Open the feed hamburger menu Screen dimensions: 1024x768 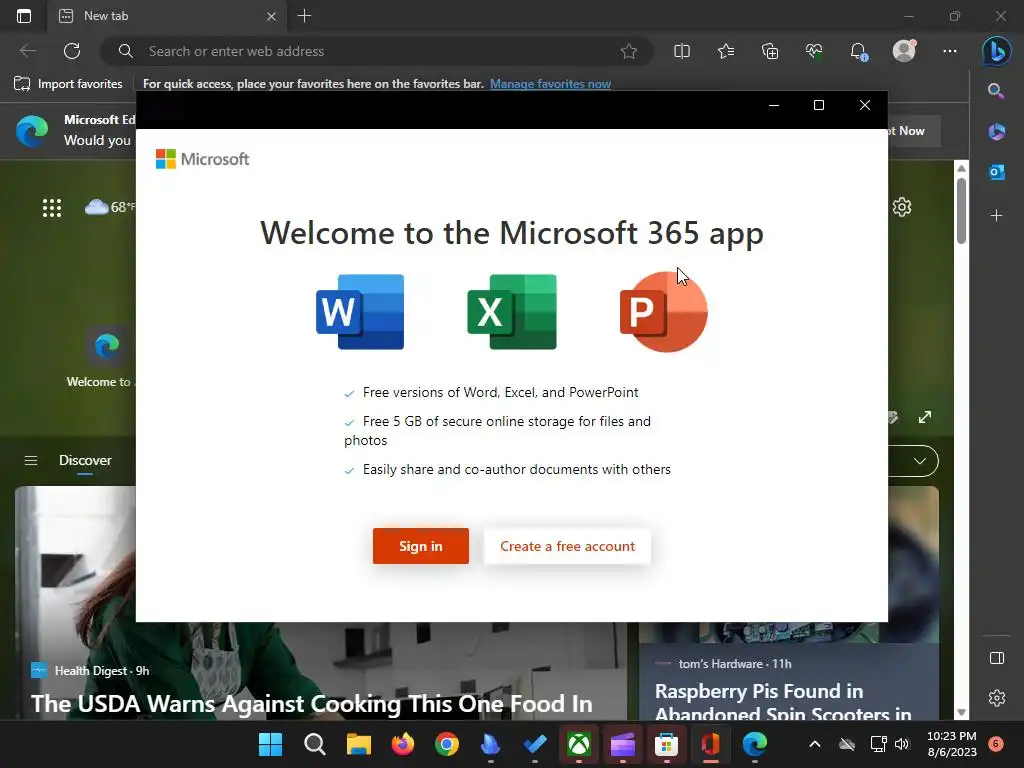(x=31, y=460)
